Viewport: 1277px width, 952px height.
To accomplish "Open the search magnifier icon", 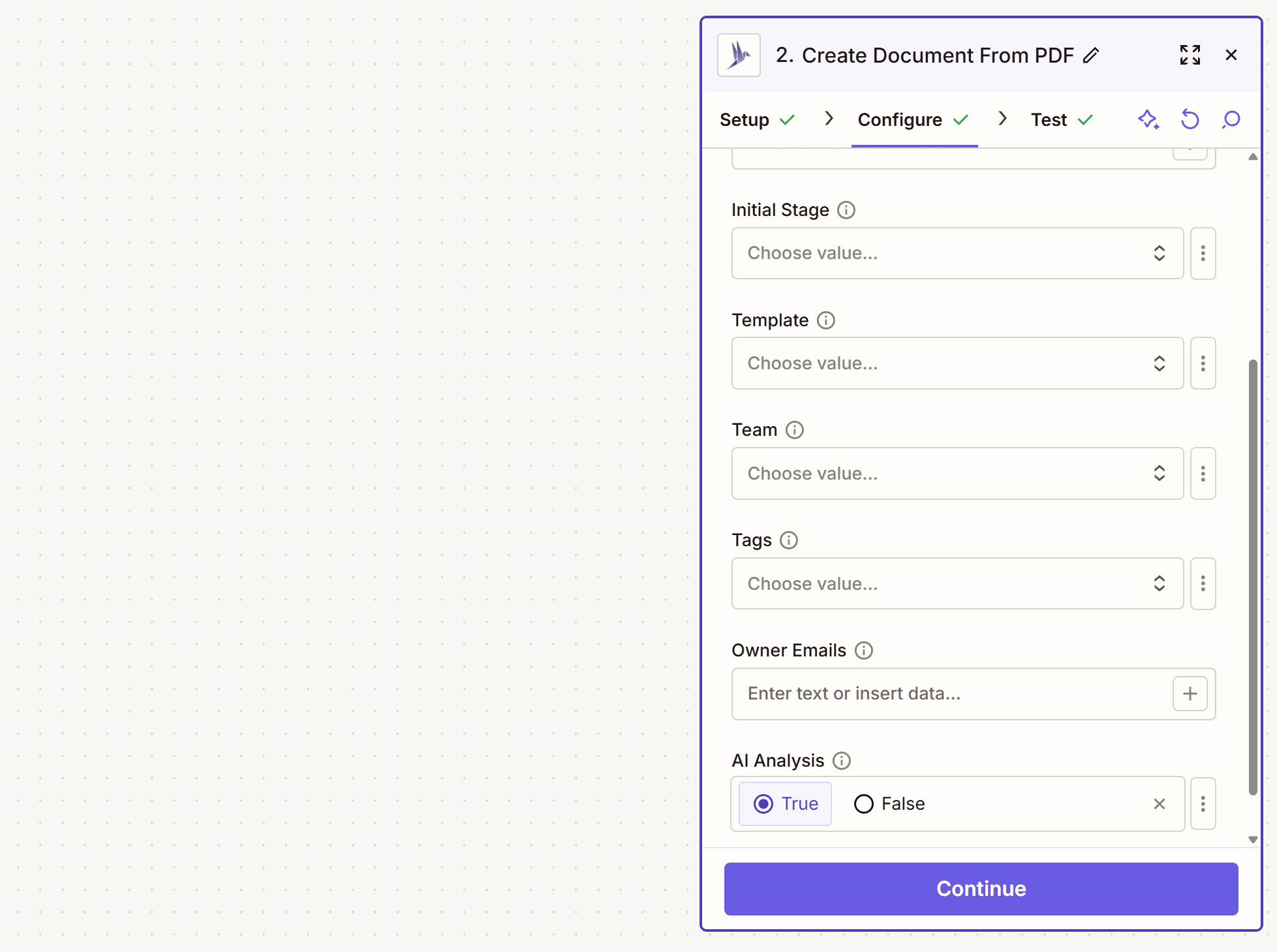I will click(x=1231, y=120).
